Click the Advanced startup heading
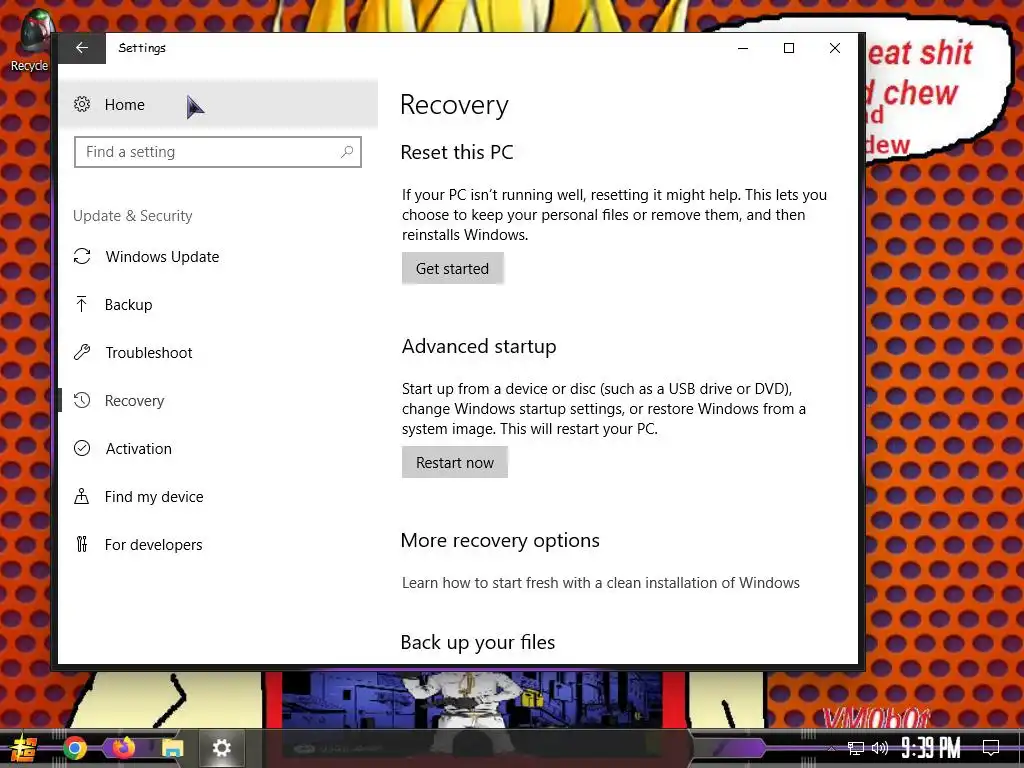 coord(479,346)
